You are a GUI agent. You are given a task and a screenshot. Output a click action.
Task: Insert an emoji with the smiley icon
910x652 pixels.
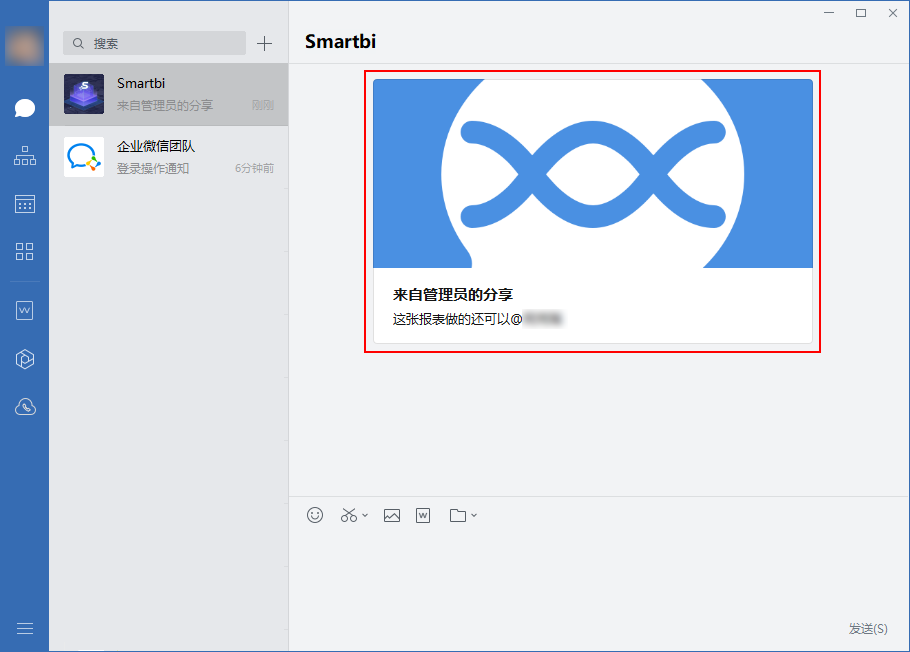tap(315, 515)
